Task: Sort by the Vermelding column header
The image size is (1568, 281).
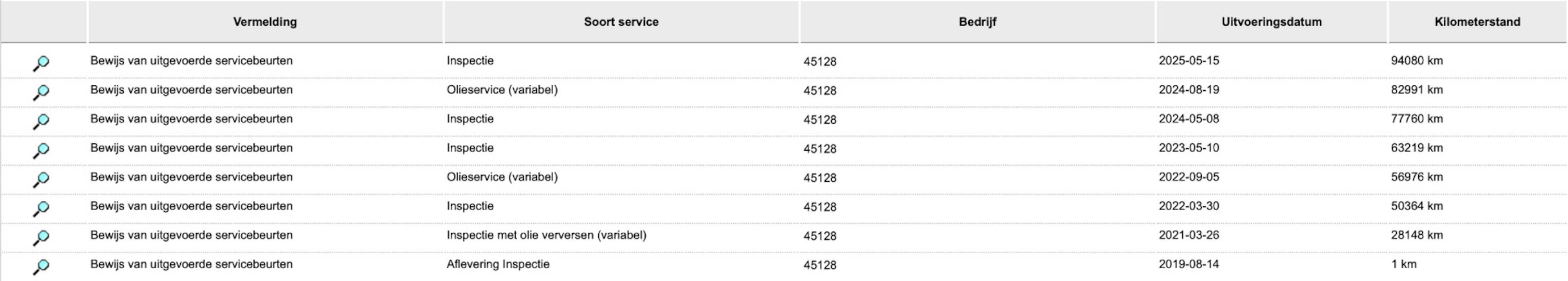Action: tap(265, 22)
